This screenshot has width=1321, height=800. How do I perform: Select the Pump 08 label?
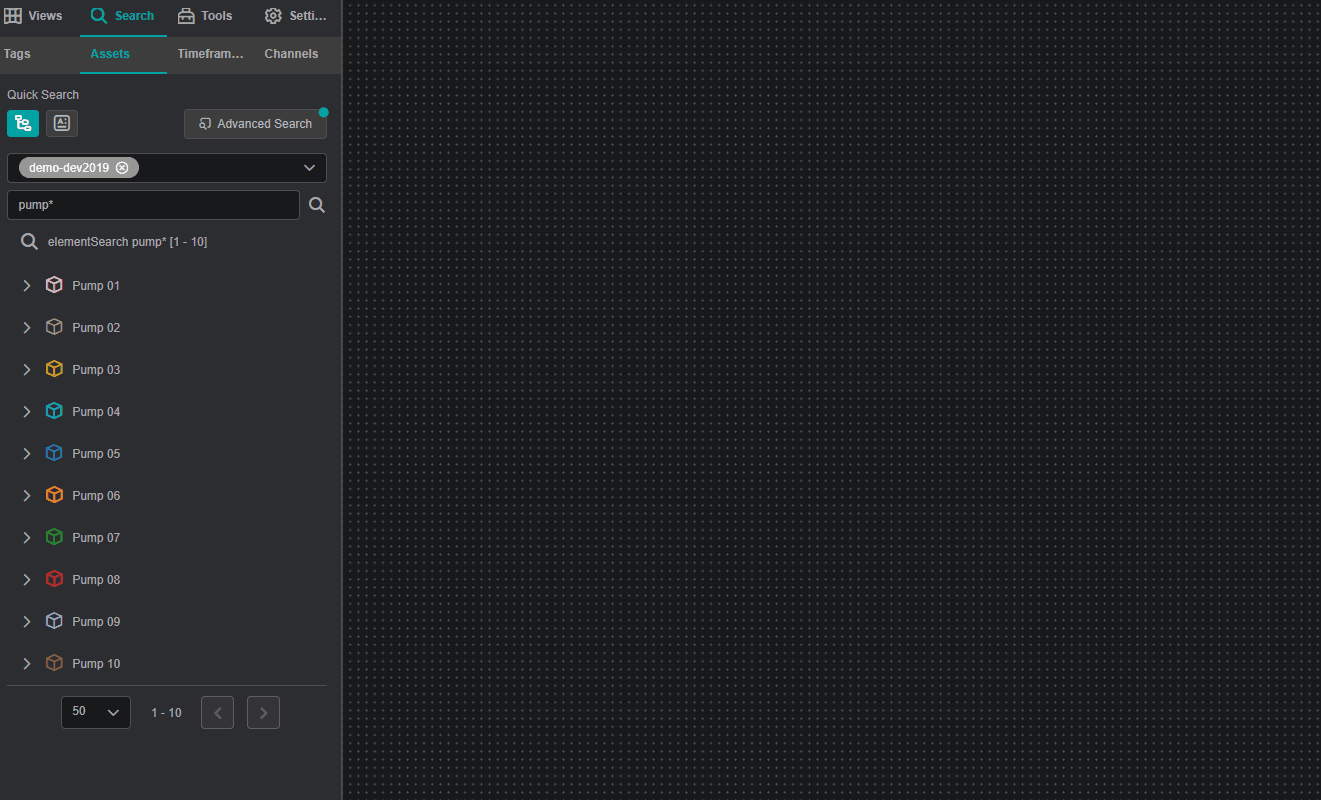(x=96, y=580)
